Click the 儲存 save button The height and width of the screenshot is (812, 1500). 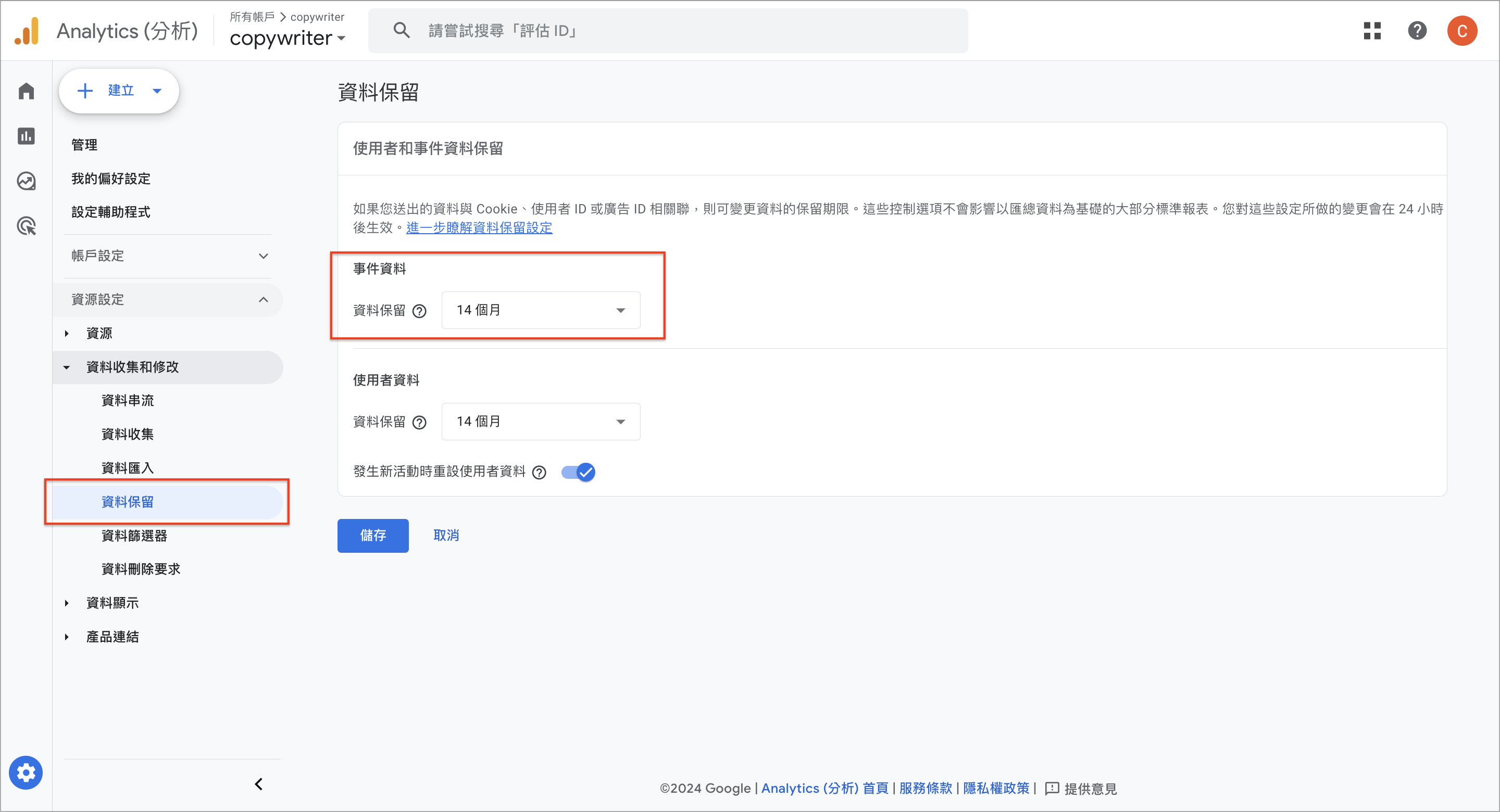tap(373, 536)
